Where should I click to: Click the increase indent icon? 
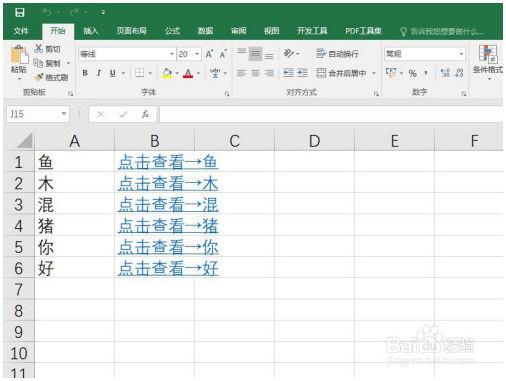(x=302, y=73)
